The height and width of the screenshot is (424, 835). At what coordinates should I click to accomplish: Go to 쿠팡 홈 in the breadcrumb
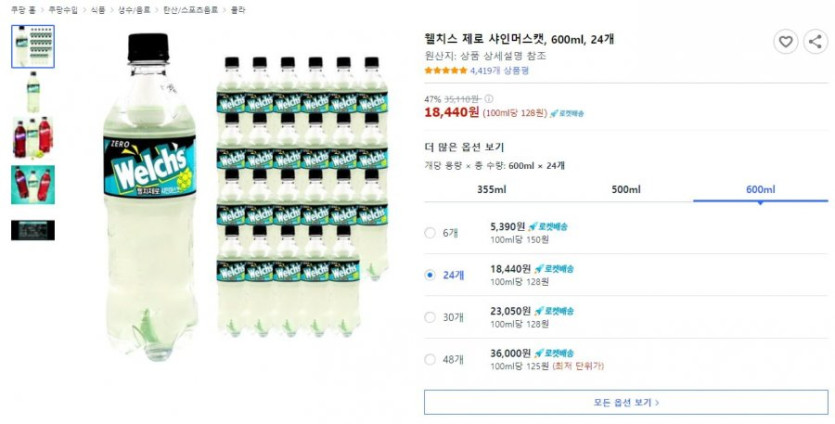[x=23, y=9]
